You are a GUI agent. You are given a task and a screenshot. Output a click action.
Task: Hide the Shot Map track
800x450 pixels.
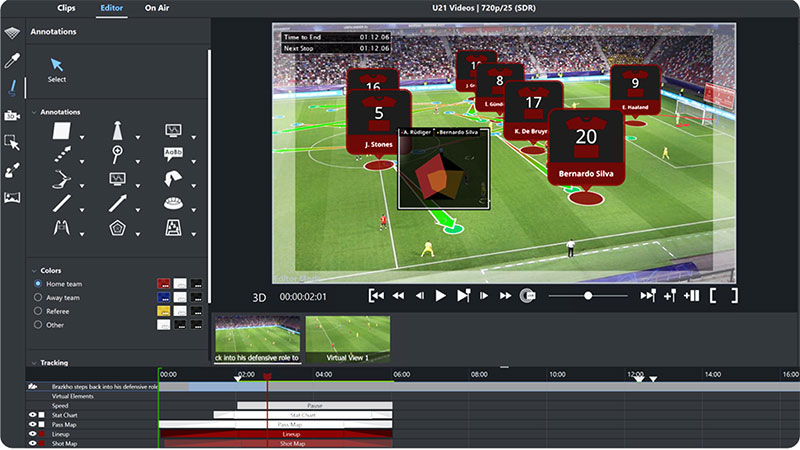[x=33, y=443]
